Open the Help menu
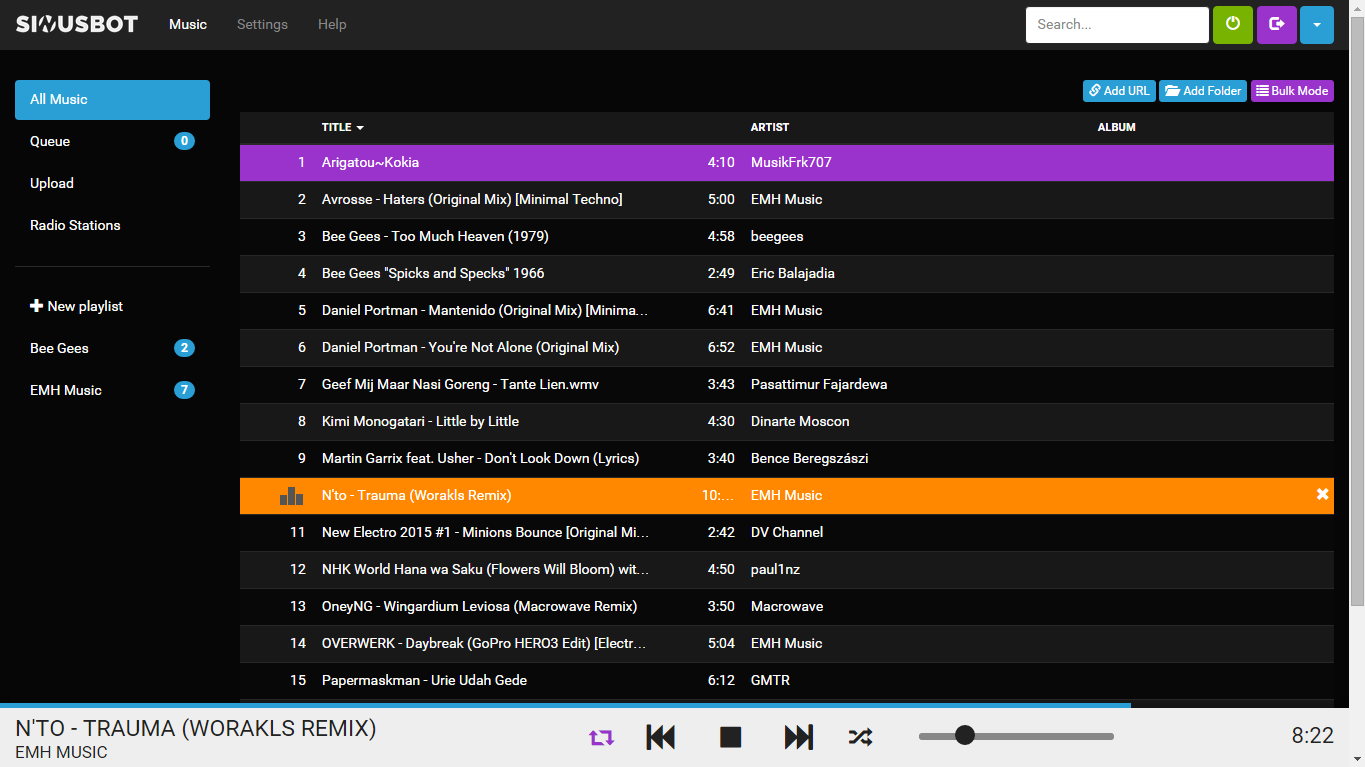Screen dimensions: 1365x767 coord(332,24)
